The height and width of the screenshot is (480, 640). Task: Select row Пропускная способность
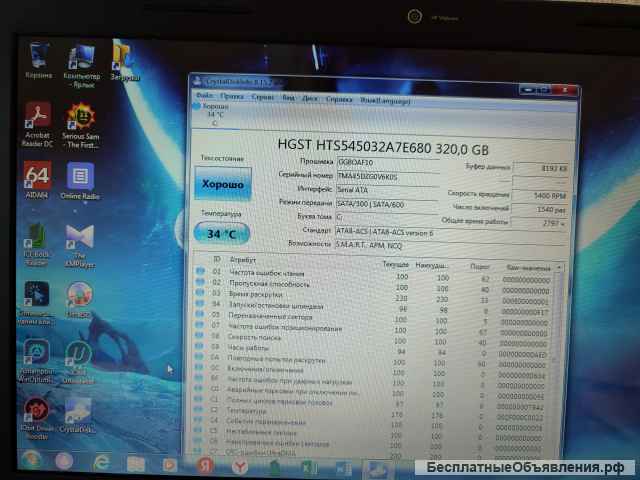tap(373, 286)
